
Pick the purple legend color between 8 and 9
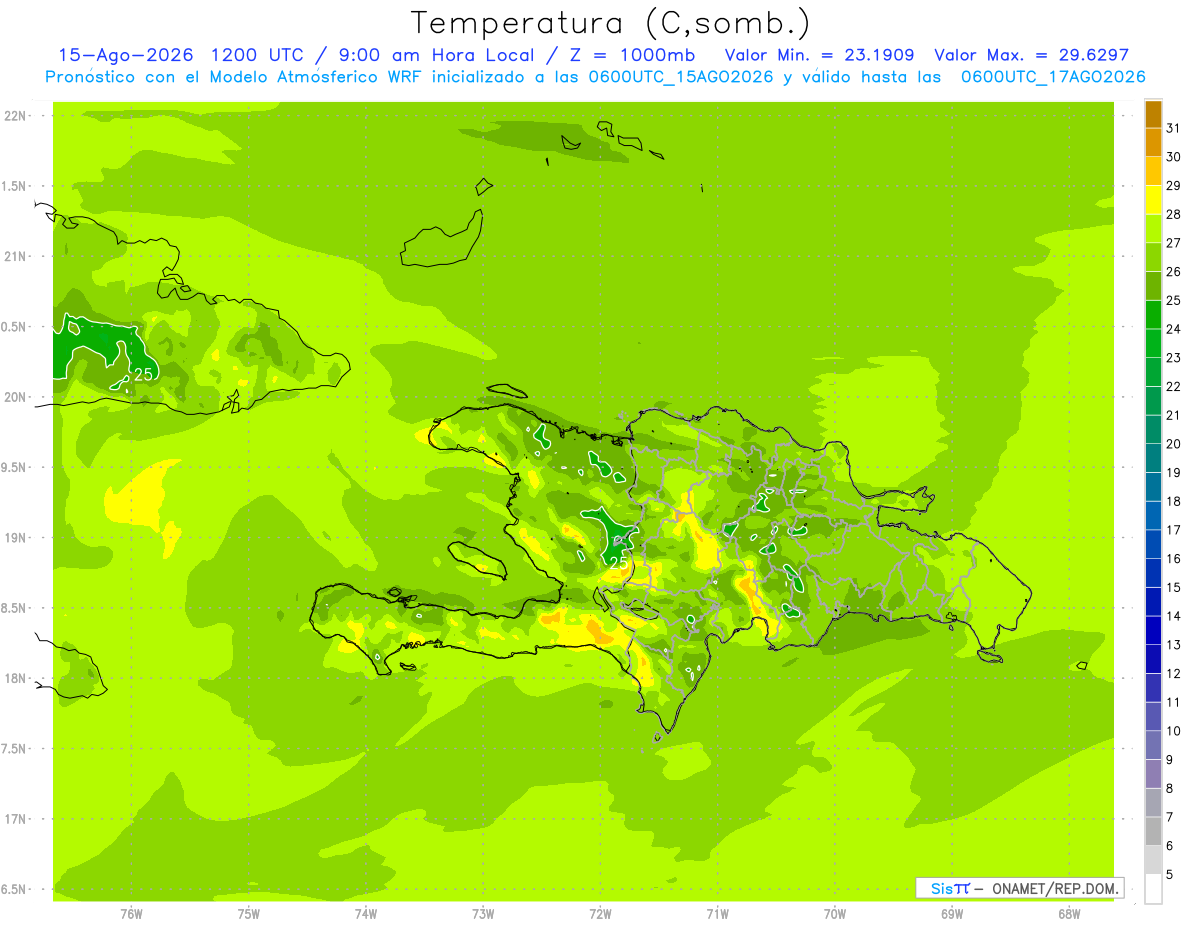[1153, 774]
